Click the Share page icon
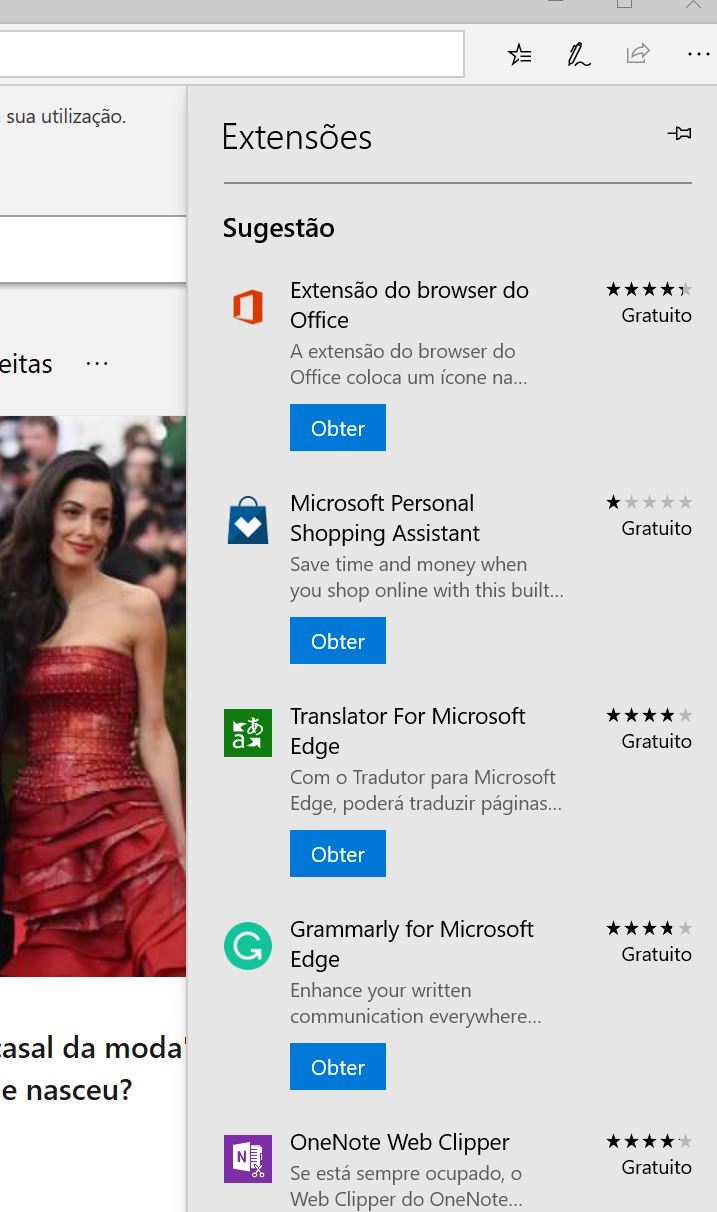The width and height of the screenshot is (717, 1212). pos(638,53)
